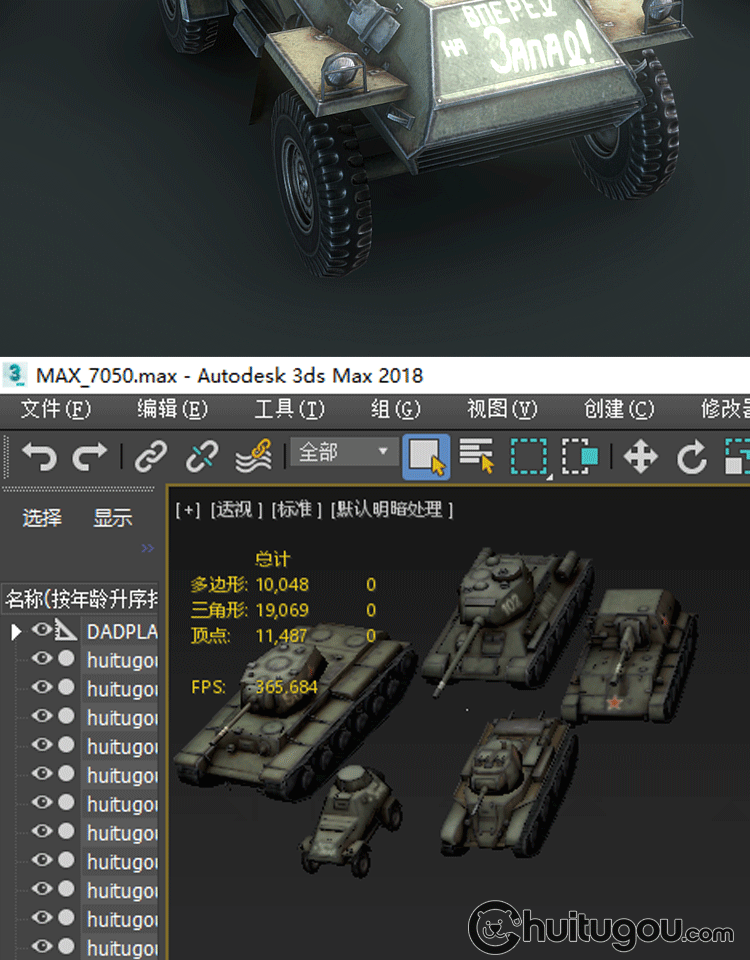This screenshot has width=750, height=960.
Task: Click the Undo arrow in the toolbar
Action: 39,458
